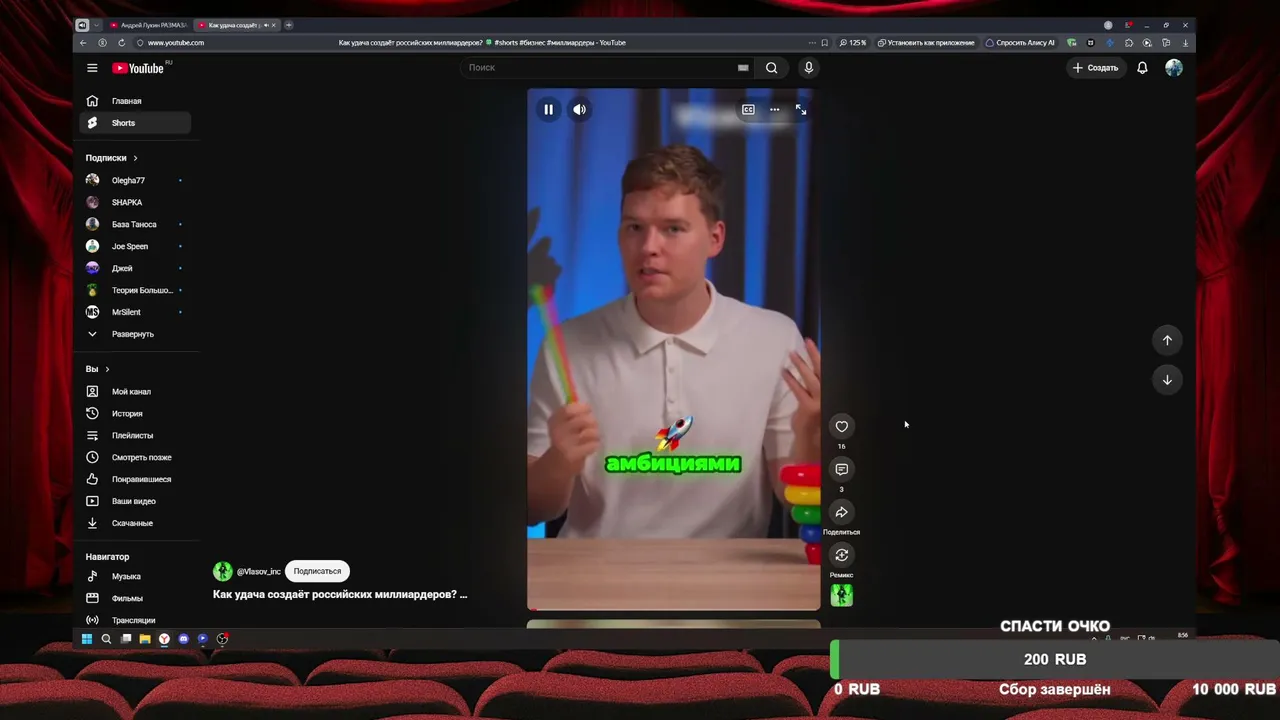Open the on-screen keyboard in search box
The image size is (1280, 720).
click(x=743, y=68)
